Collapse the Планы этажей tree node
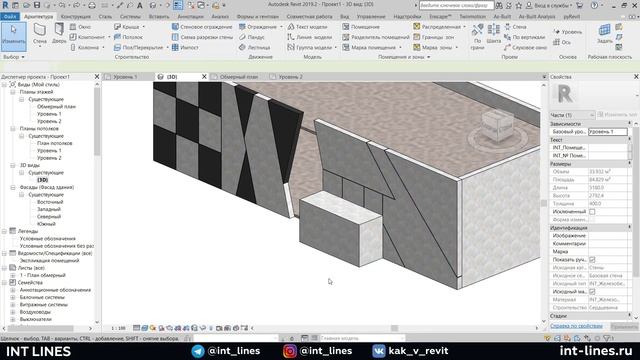Screen dimensions: 640x360 (13, 92)
